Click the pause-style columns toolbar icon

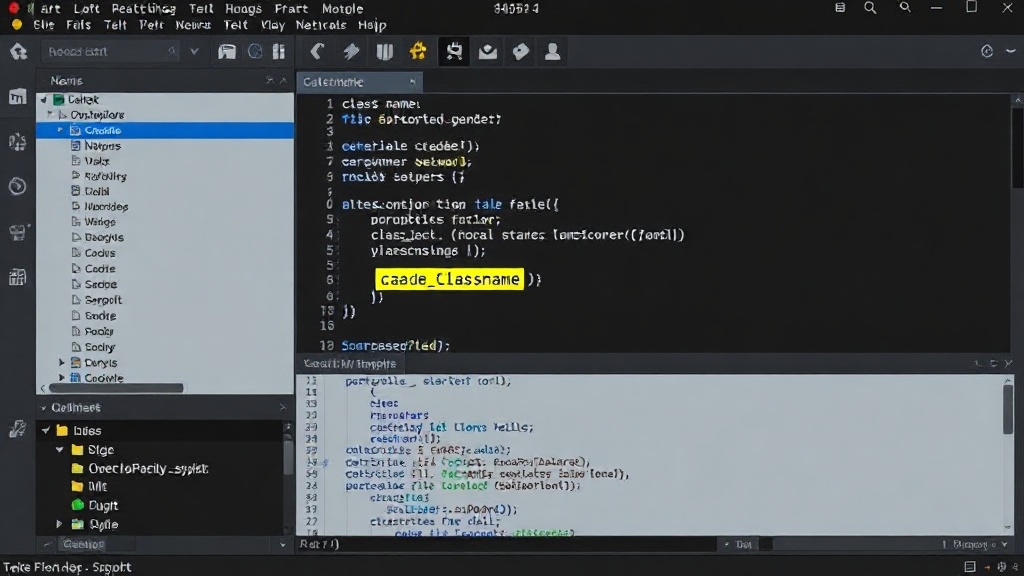385,52
